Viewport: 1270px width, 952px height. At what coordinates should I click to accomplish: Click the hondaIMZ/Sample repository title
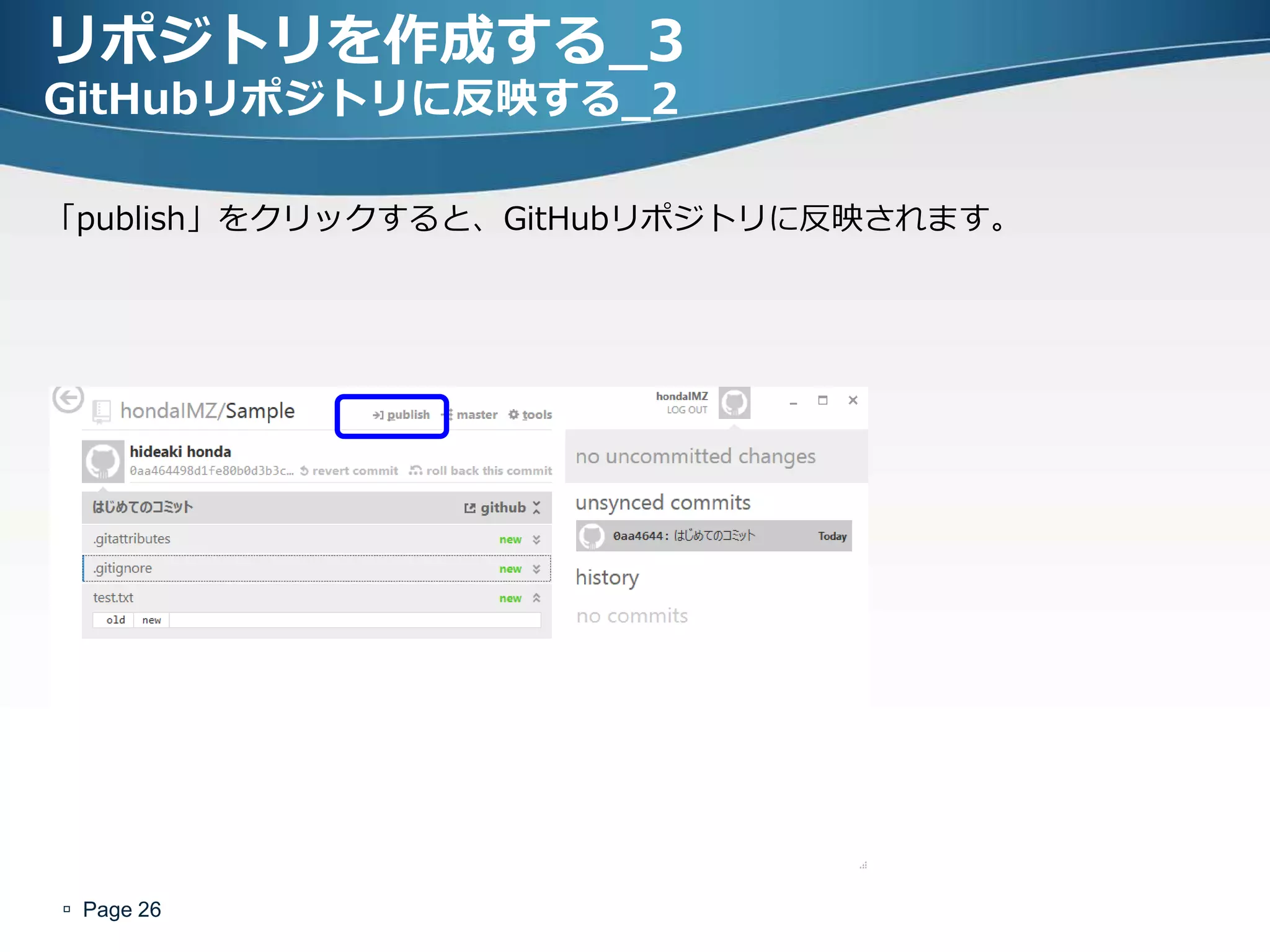click(x=207, y=411)
